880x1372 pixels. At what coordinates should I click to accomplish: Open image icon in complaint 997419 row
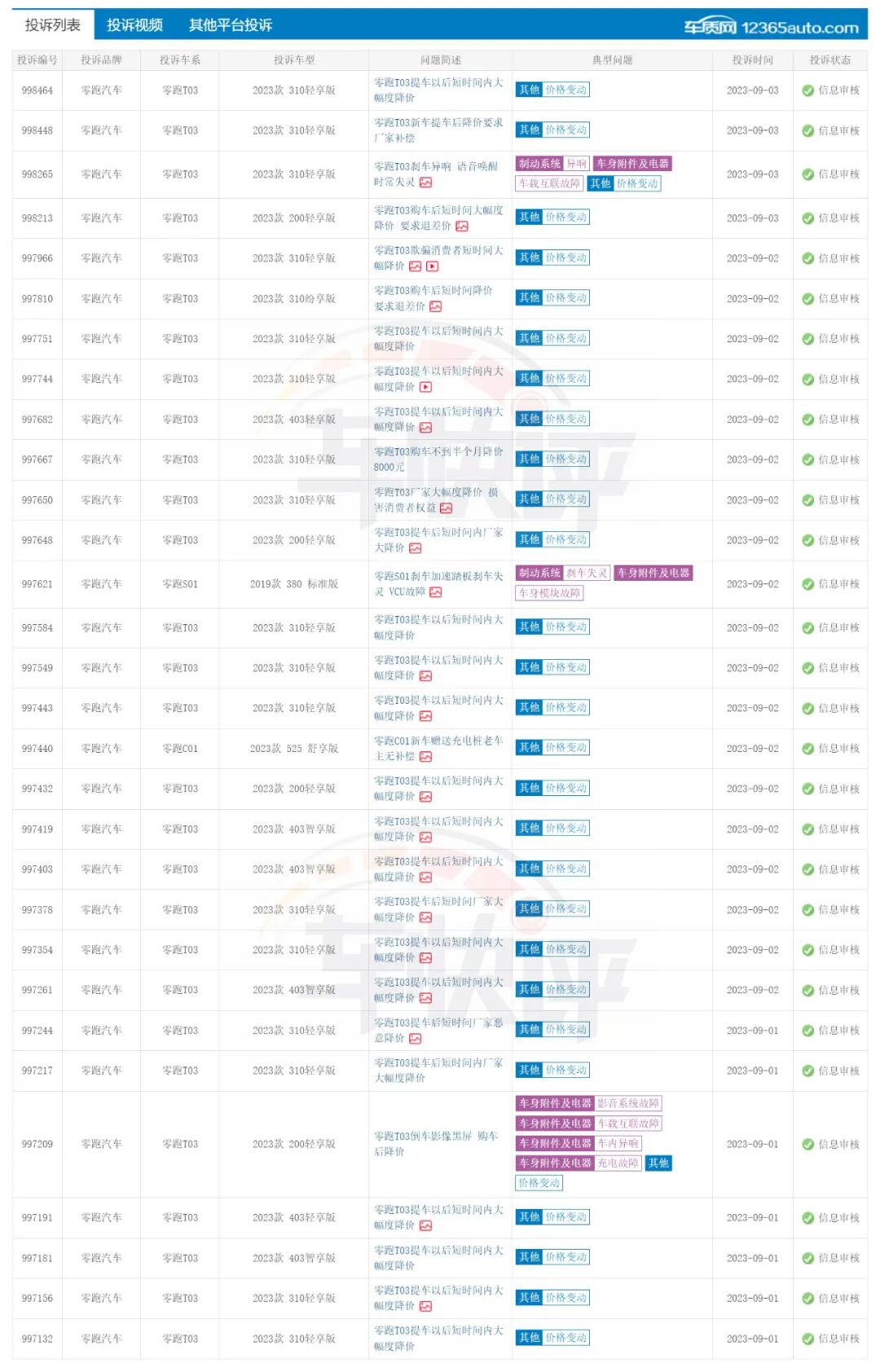click(425, 838)
